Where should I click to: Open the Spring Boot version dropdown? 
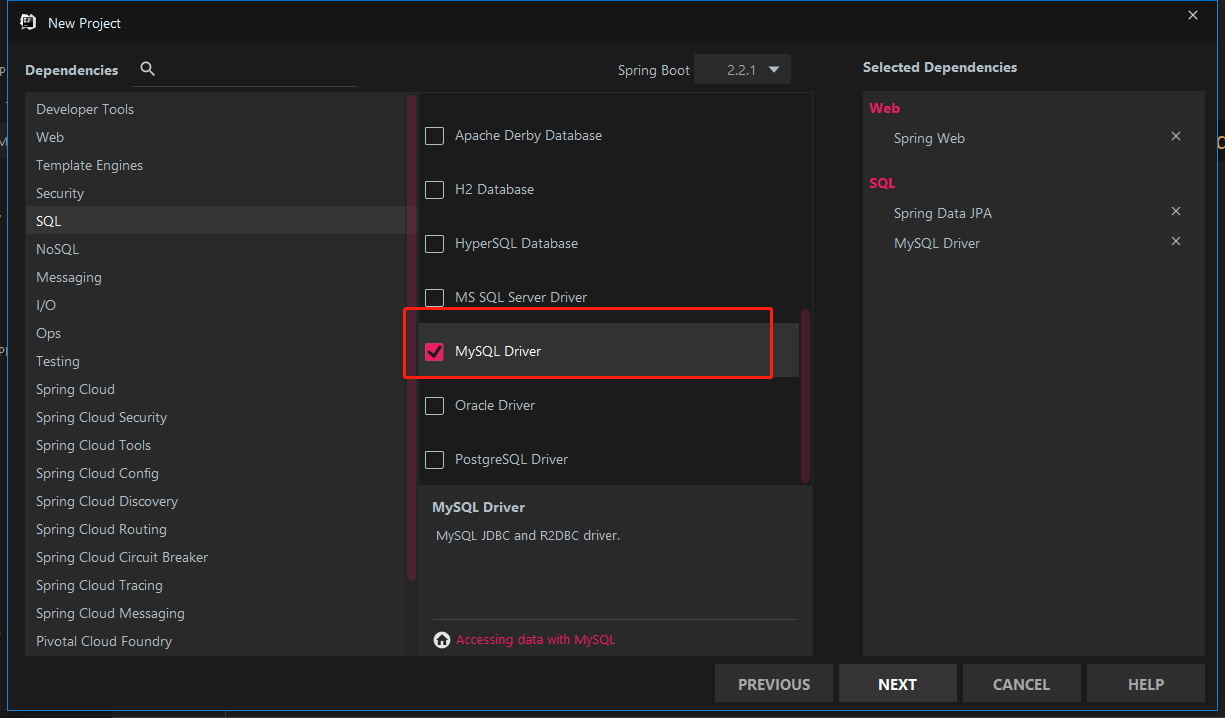point(743,70)
